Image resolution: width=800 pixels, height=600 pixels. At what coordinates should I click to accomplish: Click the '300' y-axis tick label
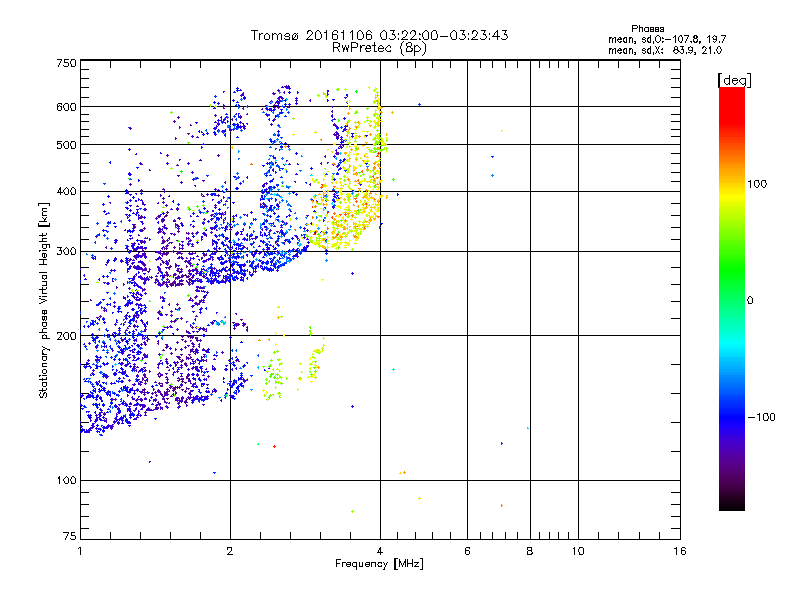(x=67, y=252)
